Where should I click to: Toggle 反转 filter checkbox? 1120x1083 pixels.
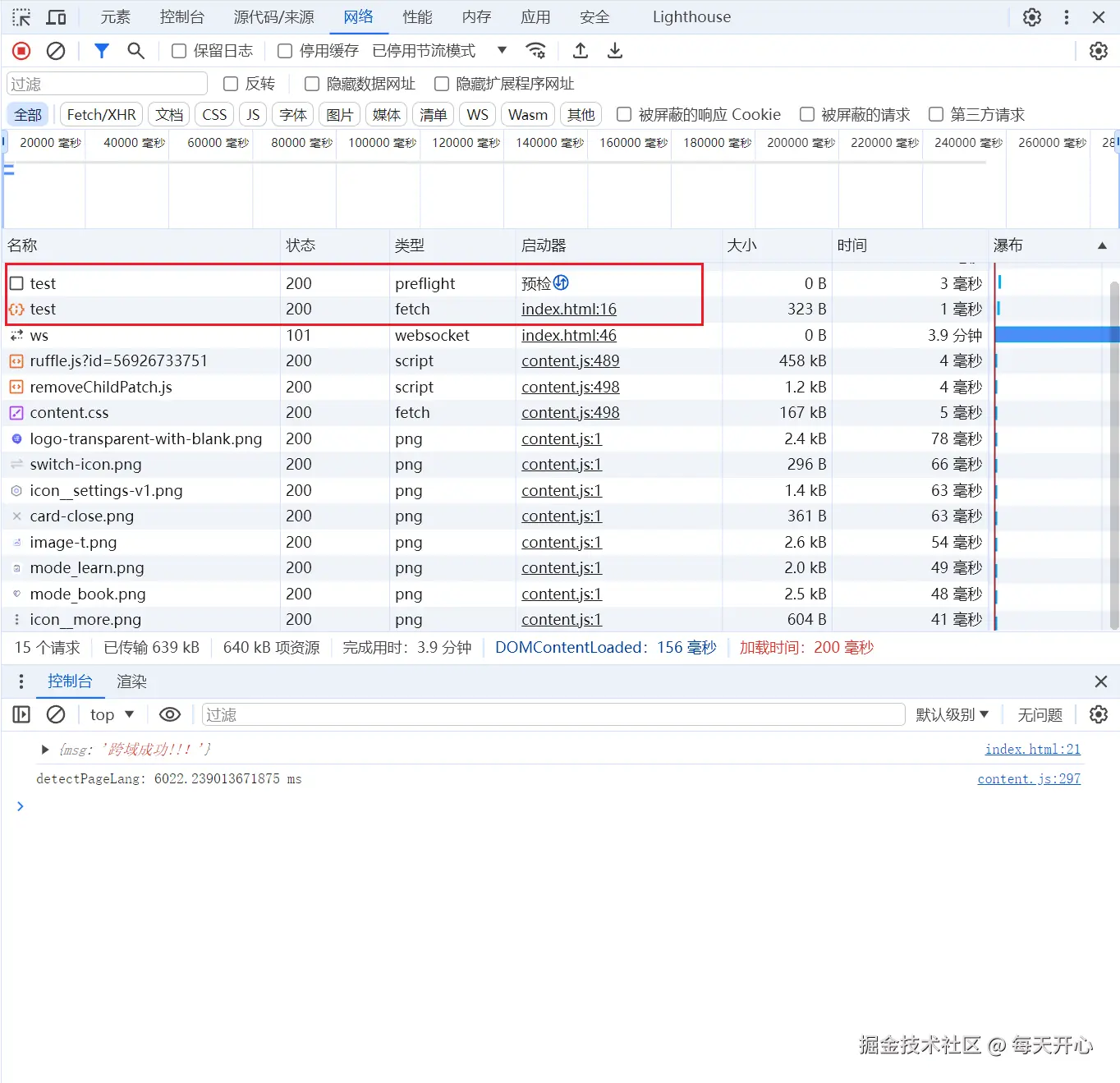[x=231, y=84]
